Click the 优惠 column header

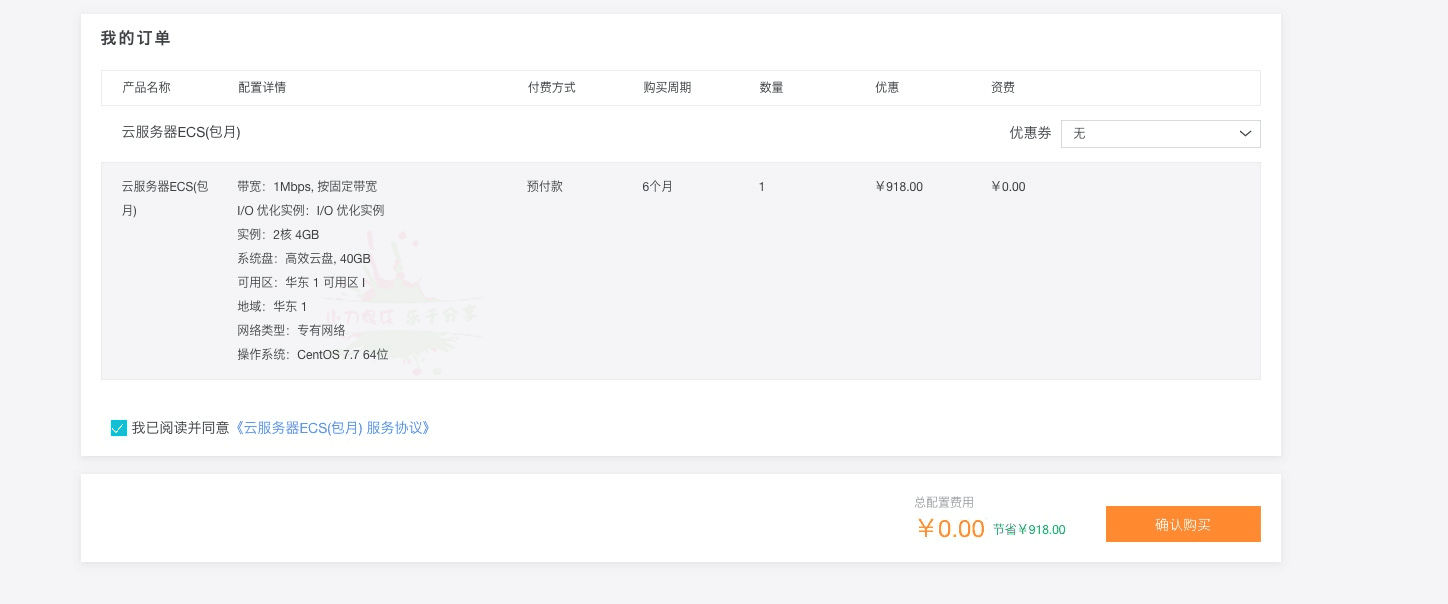887,88
